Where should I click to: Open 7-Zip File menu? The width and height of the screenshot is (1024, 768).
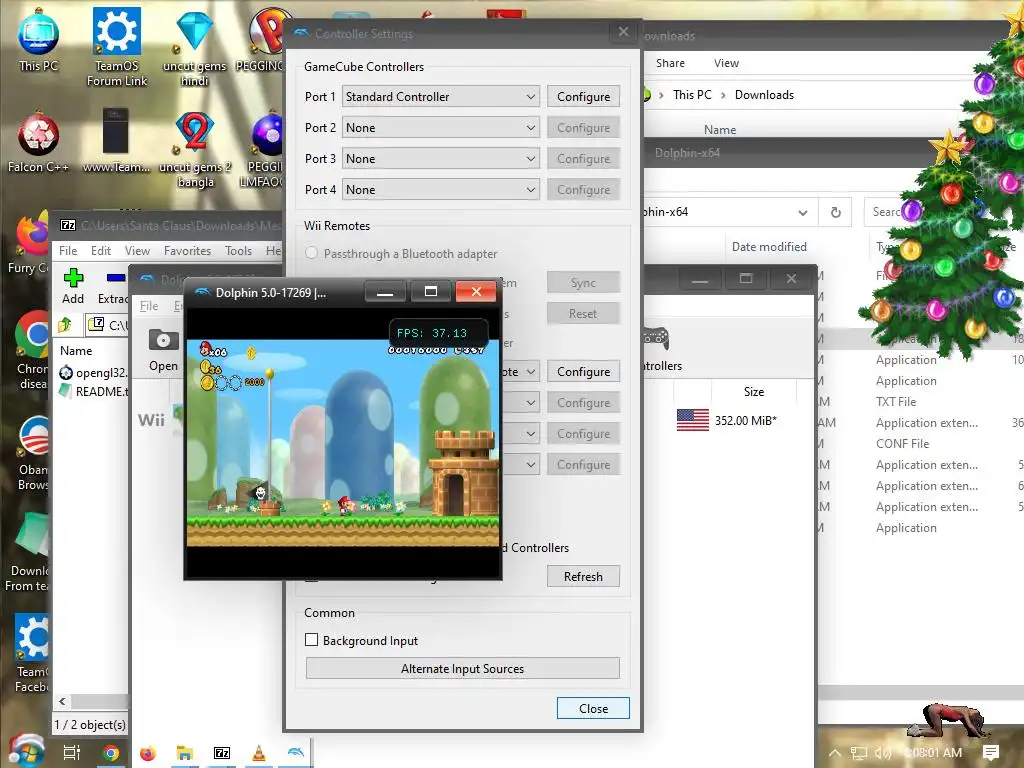coord(68,251)
